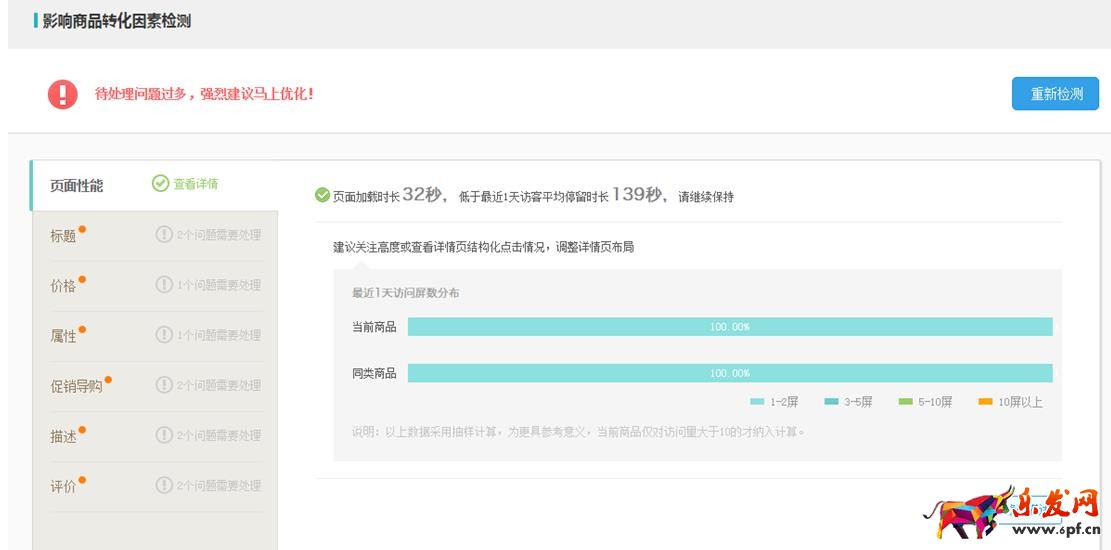Click the 1-2屏 legend color swatch
1111x550 pixels.
click(x=757, y=402)
